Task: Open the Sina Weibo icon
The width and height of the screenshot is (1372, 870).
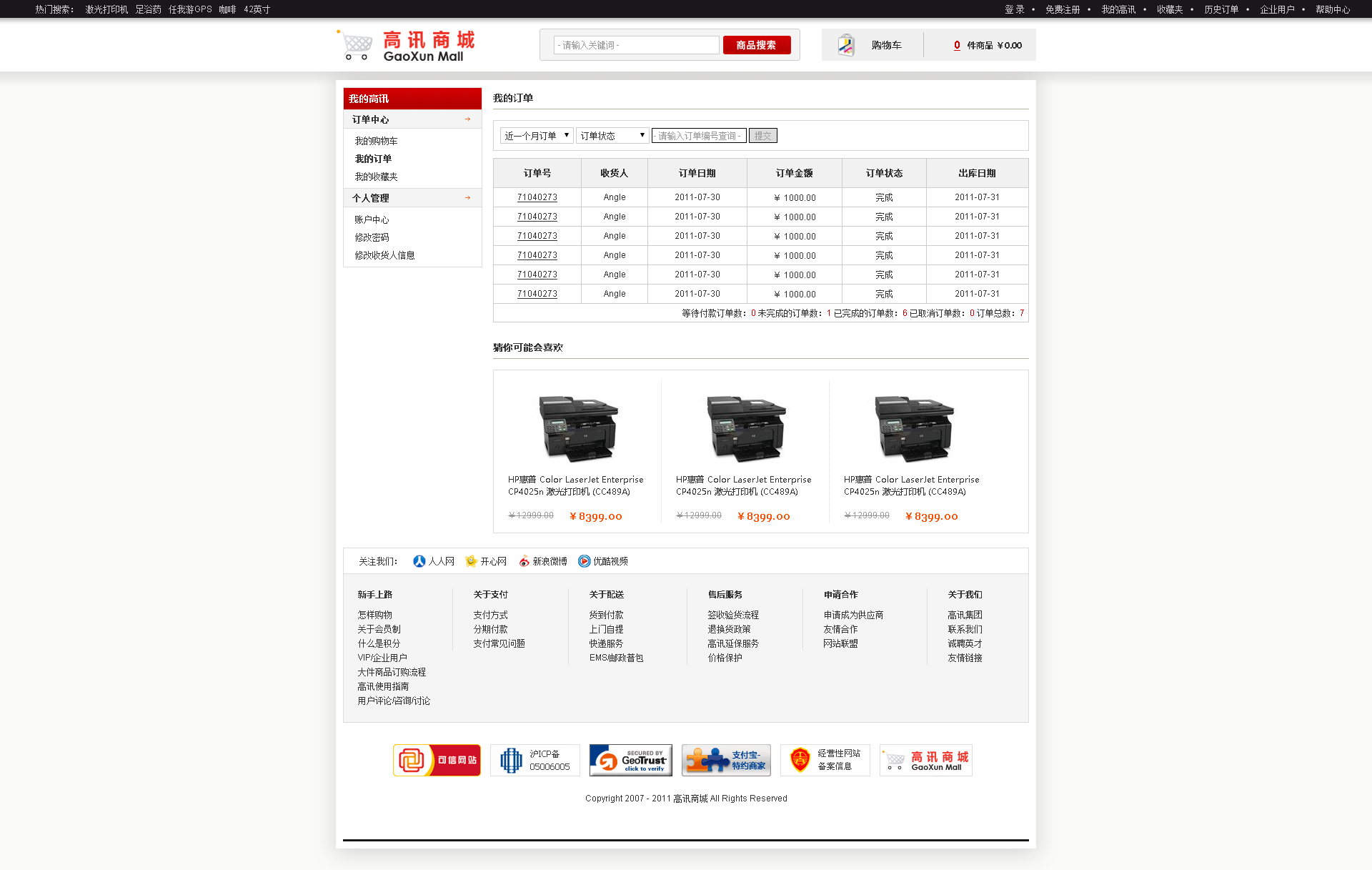Action: click(x=524, y=561)
